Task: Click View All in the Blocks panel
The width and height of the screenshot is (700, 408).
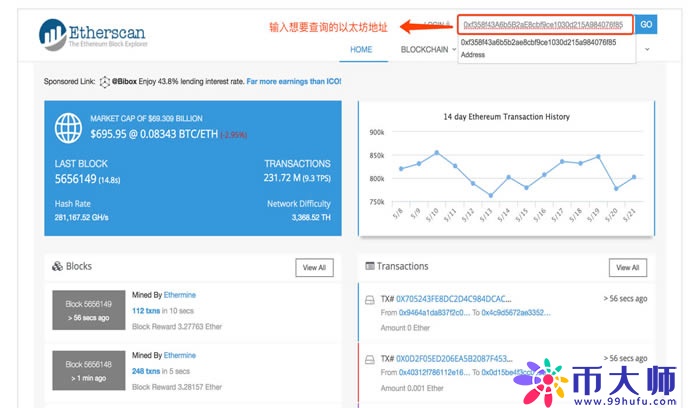Action: tap(314, 267)
